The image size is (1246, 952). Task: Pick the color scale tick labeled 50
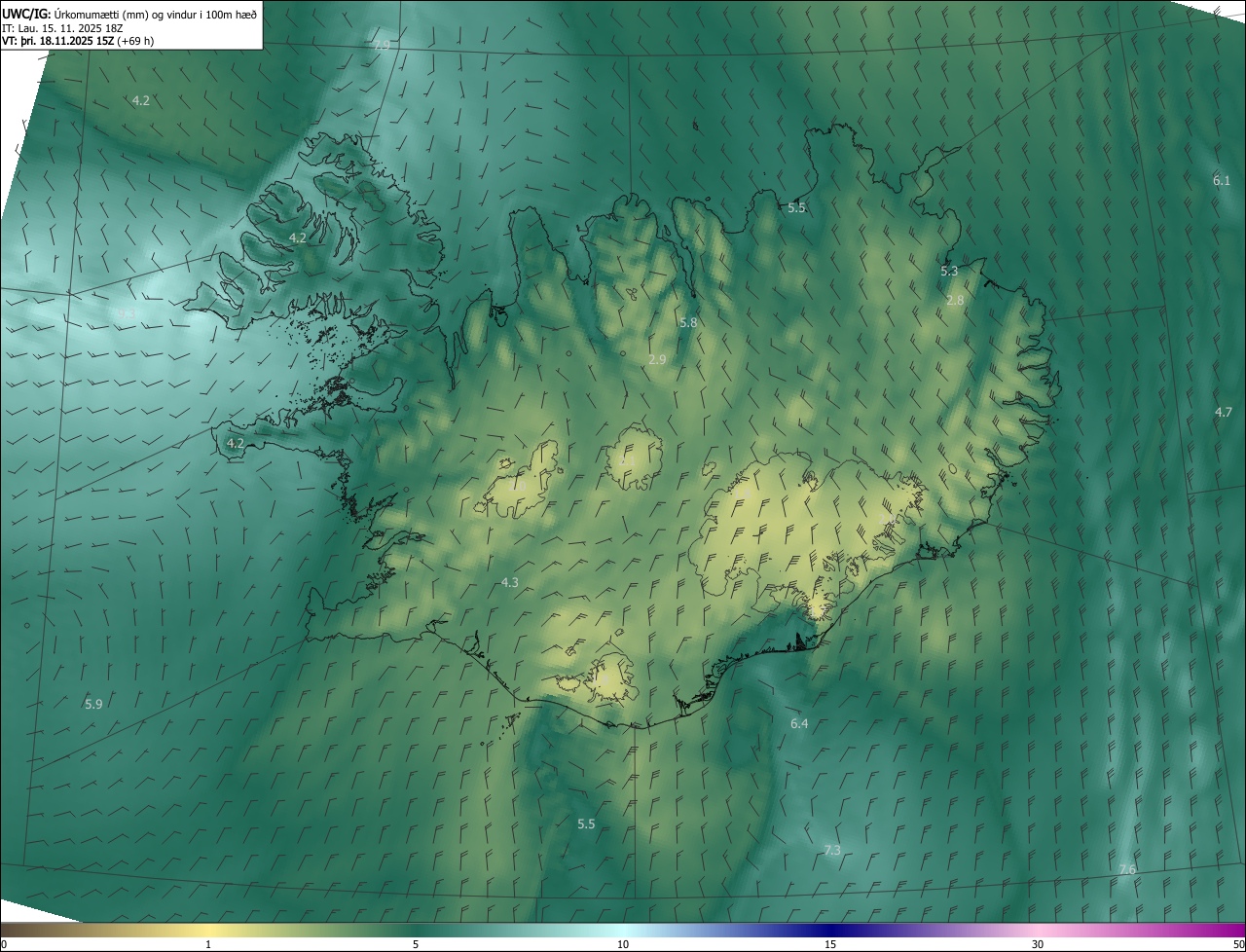1238,944
